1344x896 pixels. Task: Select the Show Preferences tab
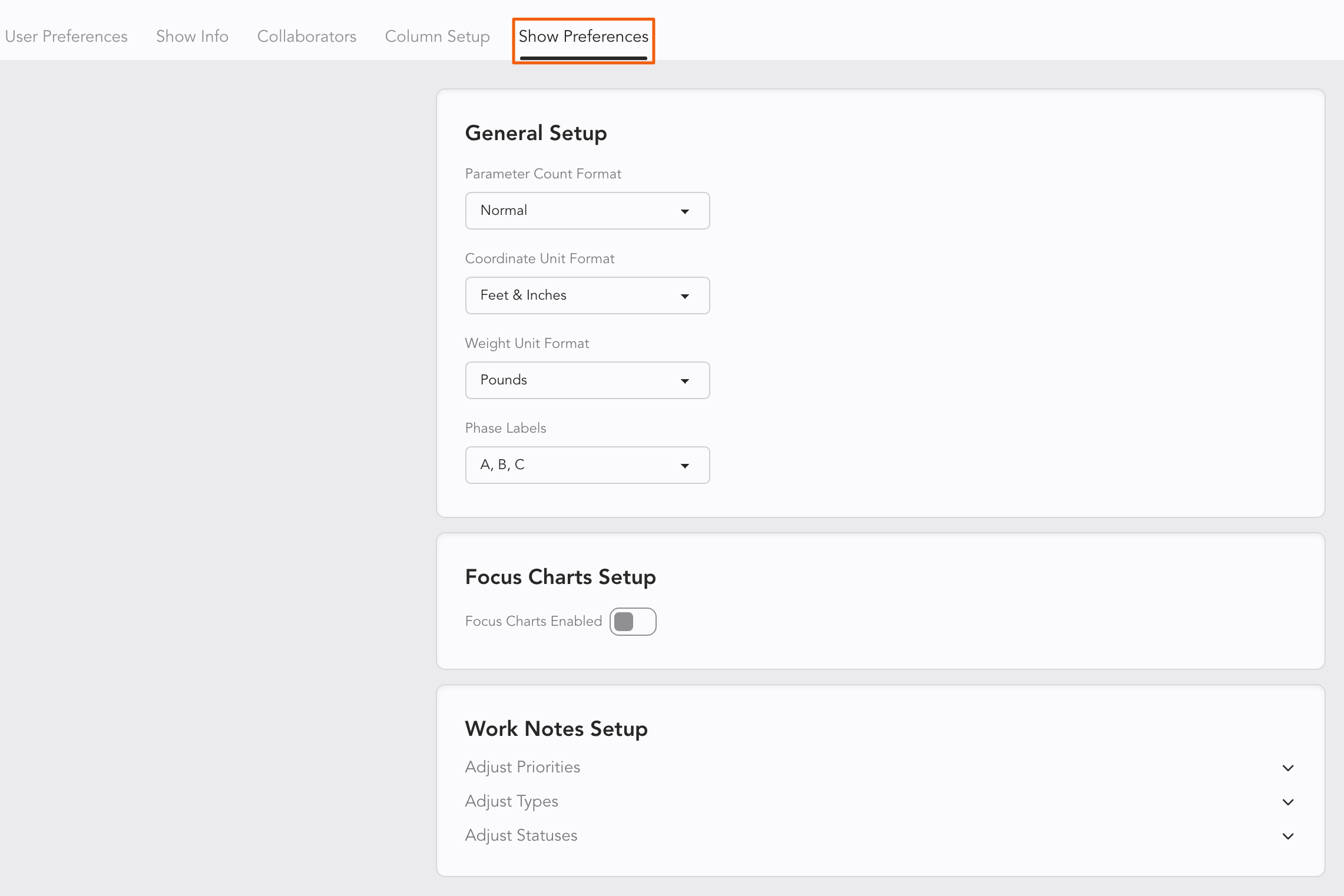583,36
